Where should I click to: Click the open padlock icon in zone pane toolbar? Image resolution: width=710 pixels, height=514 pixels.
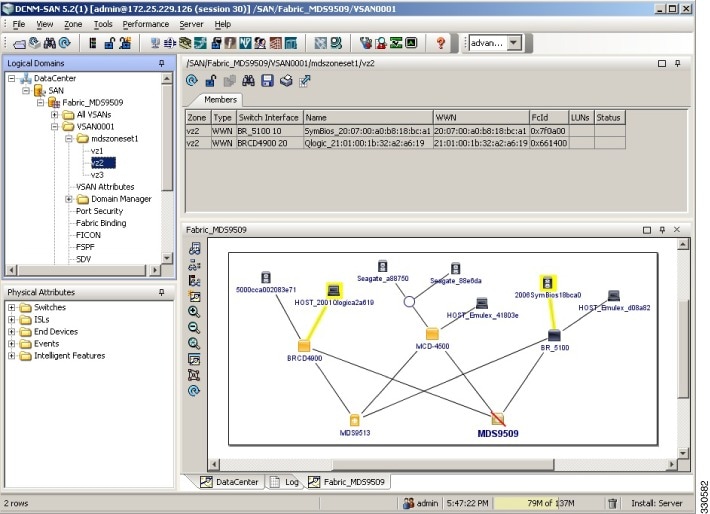tap(211, 81)
